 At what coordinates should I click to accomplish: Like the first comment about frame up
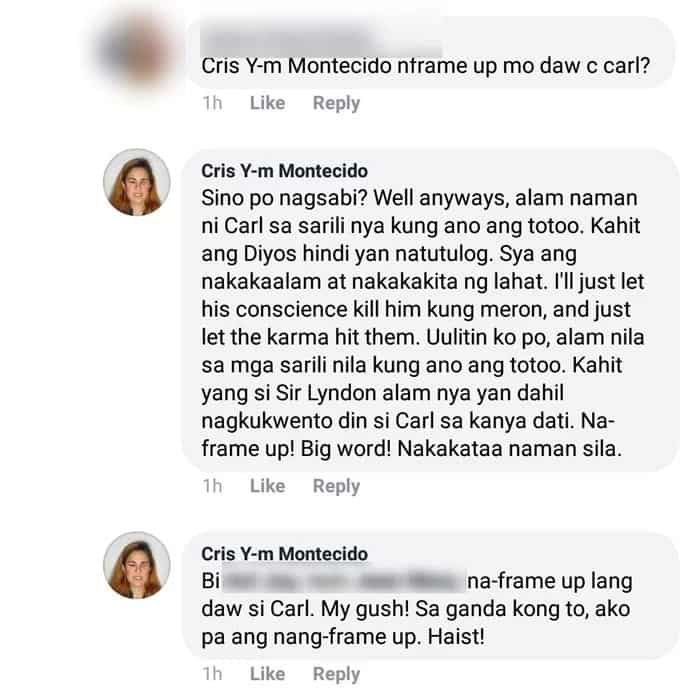point(267,103)
